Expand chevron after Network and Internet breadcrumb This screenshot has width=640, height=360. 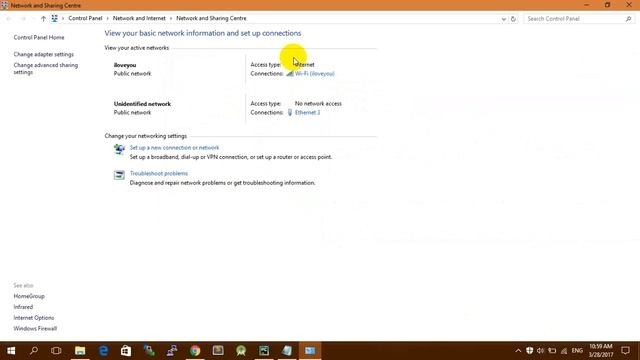point(171,18)
